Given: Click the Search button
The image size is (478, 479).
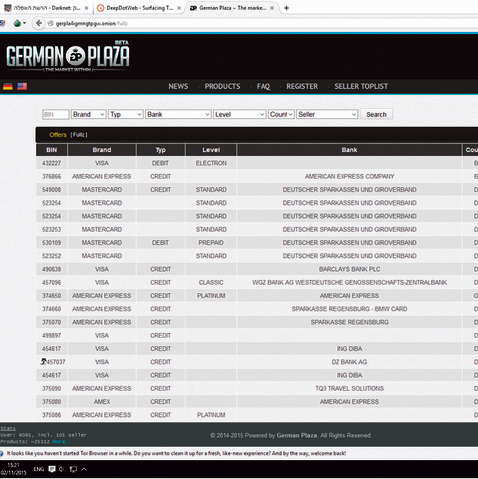Looking at the screenshot, I should click(376, 114).
